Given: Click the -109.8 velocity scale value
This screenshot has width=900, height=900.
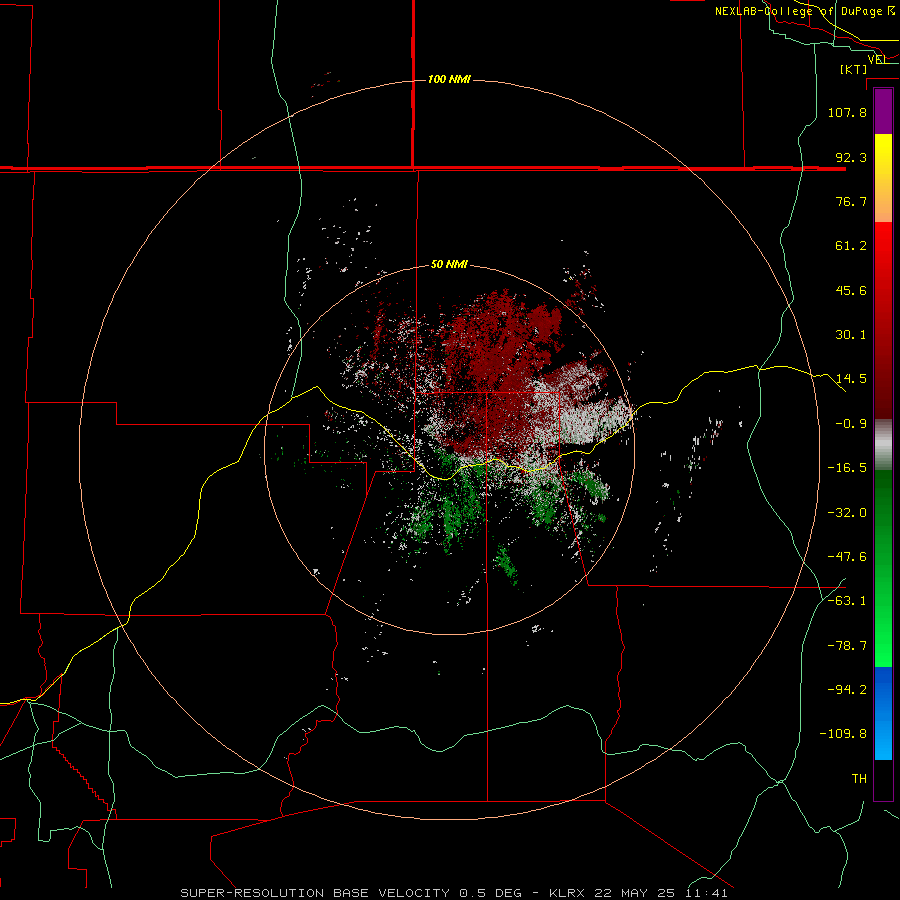Looking at the screenshot, I should 843,734.
